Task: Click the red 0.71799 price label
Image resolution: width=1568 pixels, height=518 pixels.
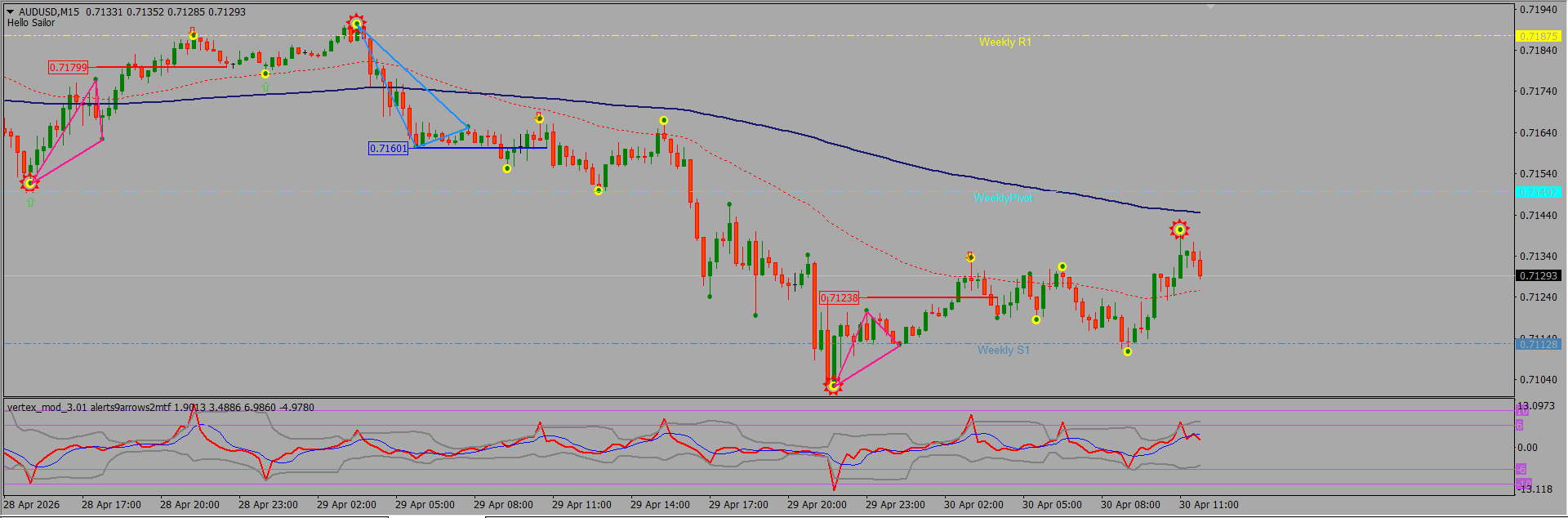Action: tap(68, 68)
